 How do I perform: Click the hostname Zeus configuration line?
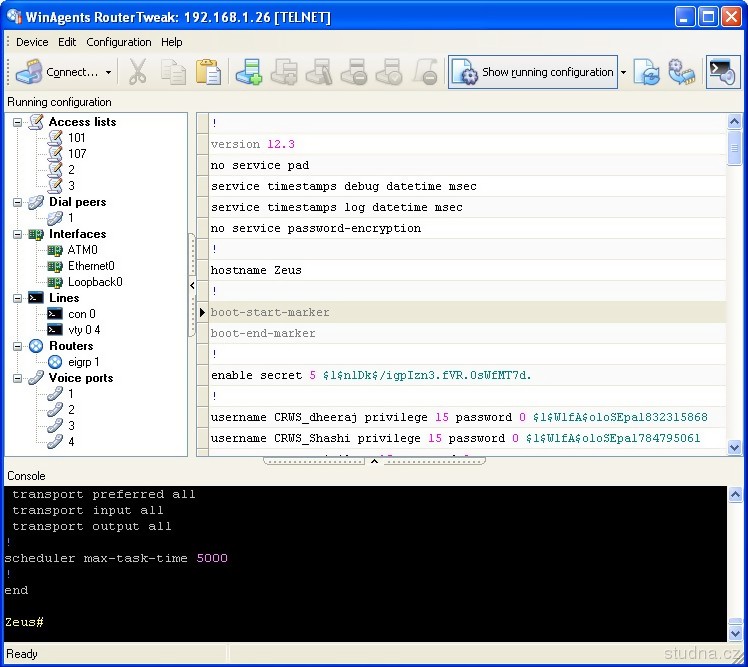[256, 270]
